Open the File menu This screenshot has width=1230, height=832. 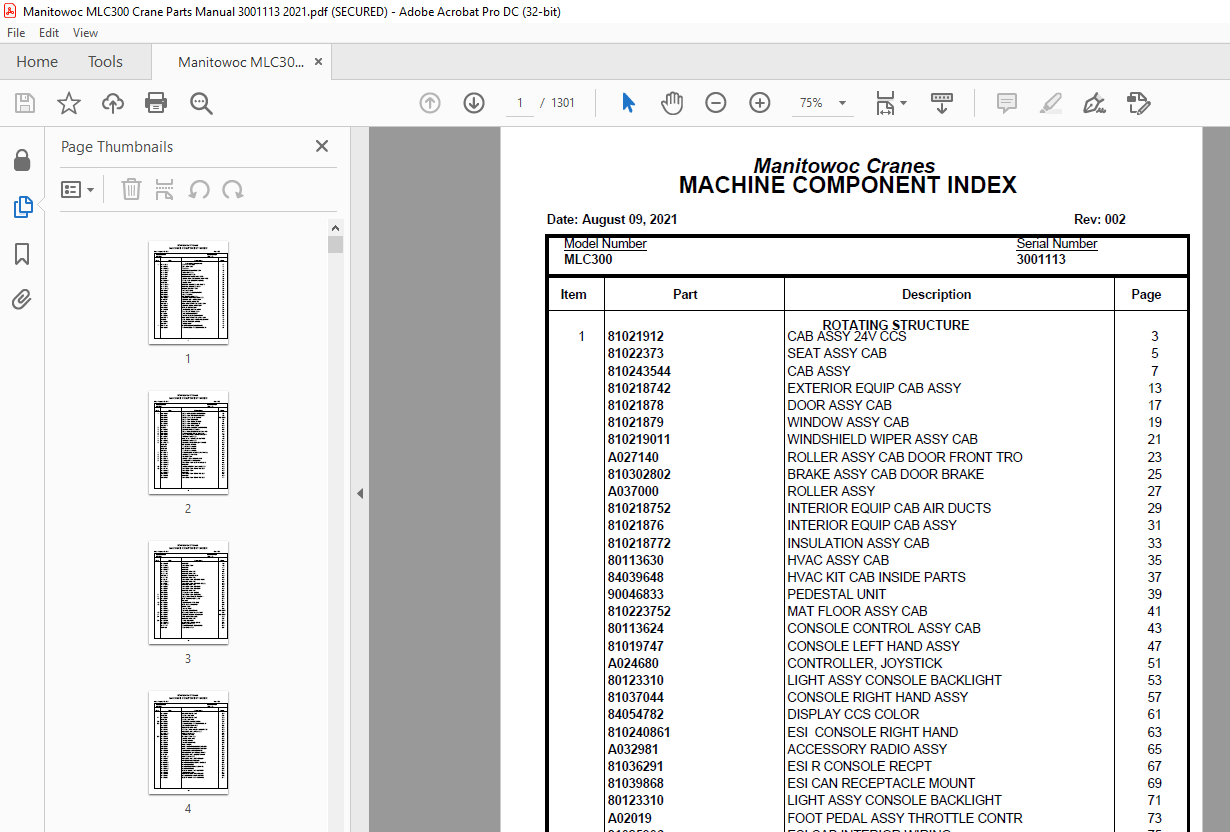(x=16, y=33)
